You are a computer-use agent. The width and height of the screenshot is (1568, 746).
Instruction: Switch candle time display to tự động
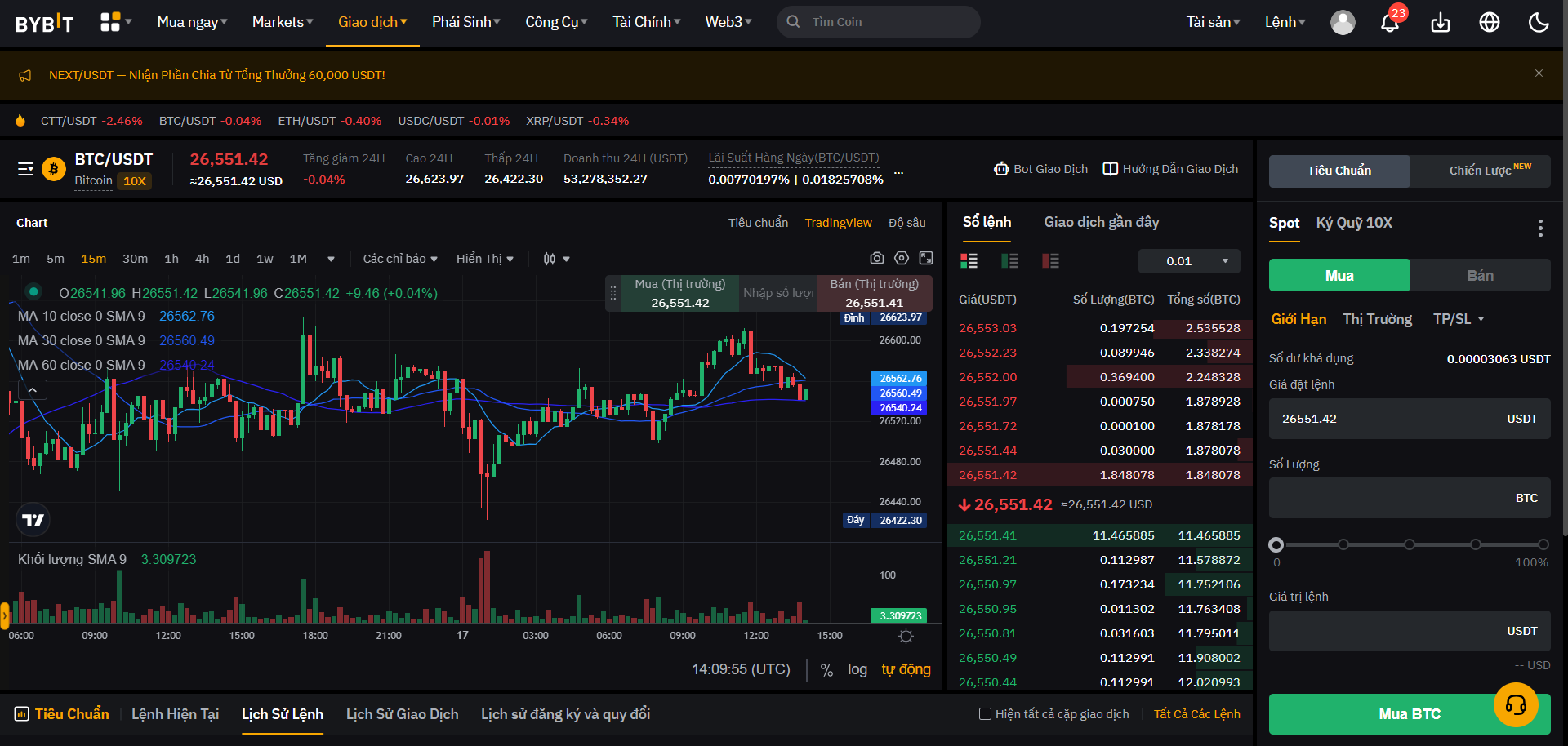[x=906, y=669]
